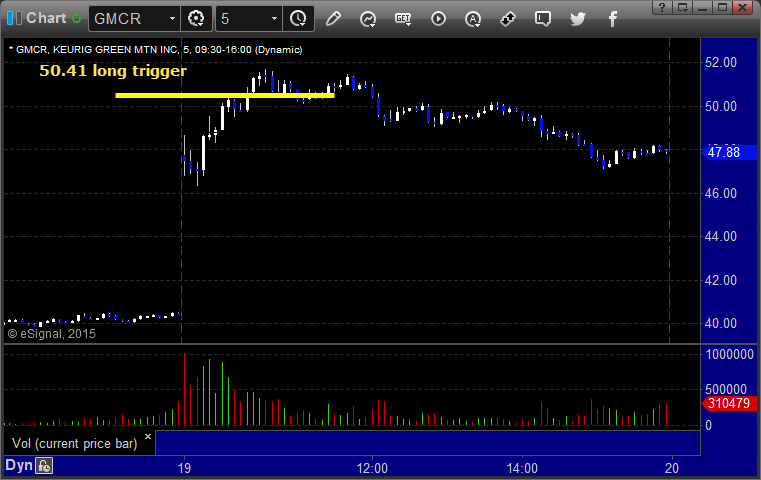The height and width of the screenshot is (480, 761).
Task: Select the Vol (current price bar) tab
Action: 75,444
